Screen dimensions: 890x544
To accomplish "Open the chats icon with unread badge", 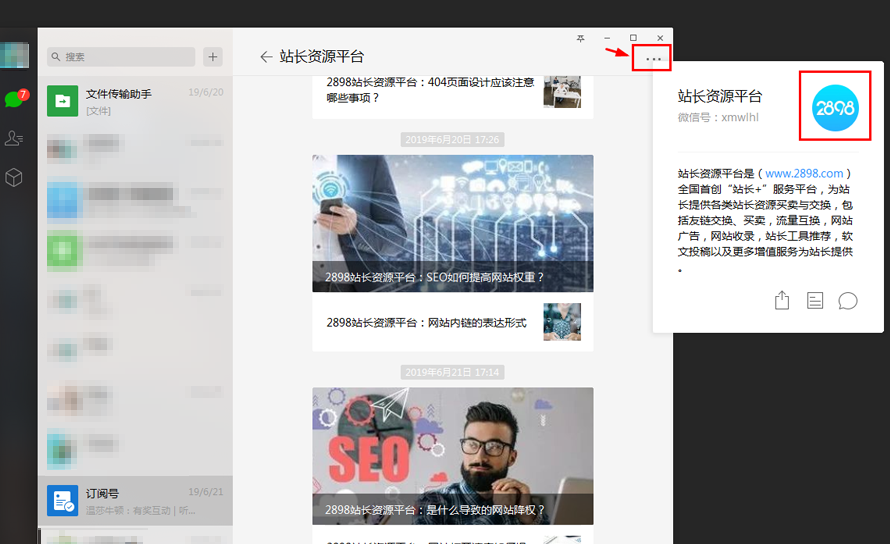I will (14, 99).
